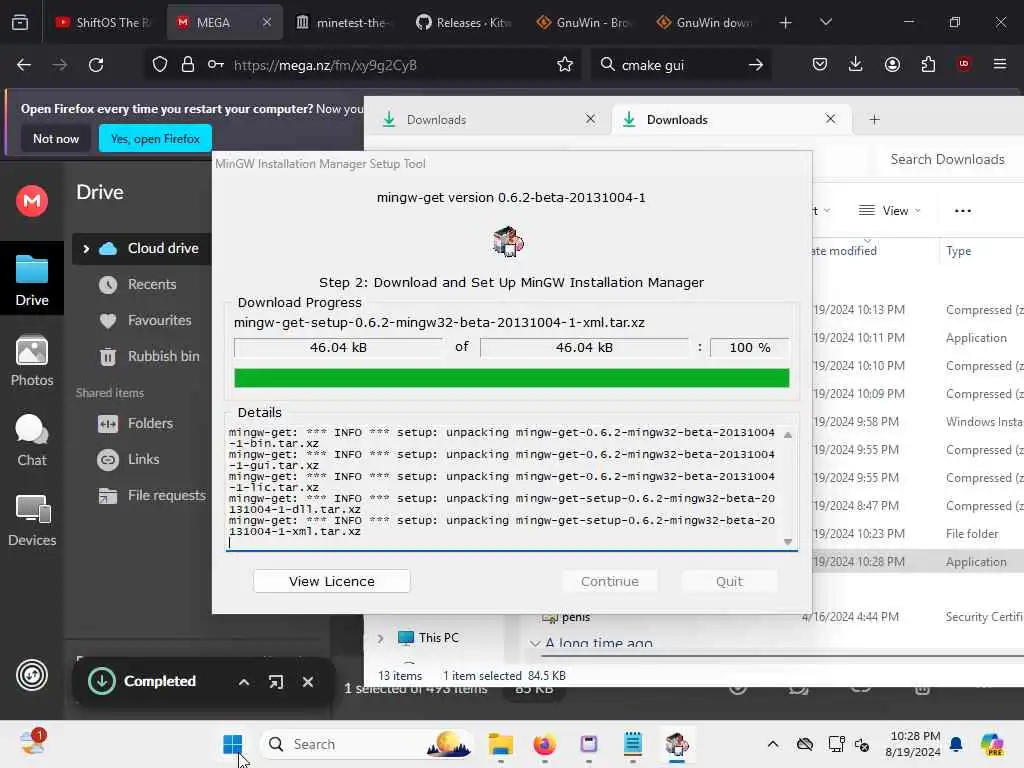Open Devices in MEGA sidebar

pos(32,520)
